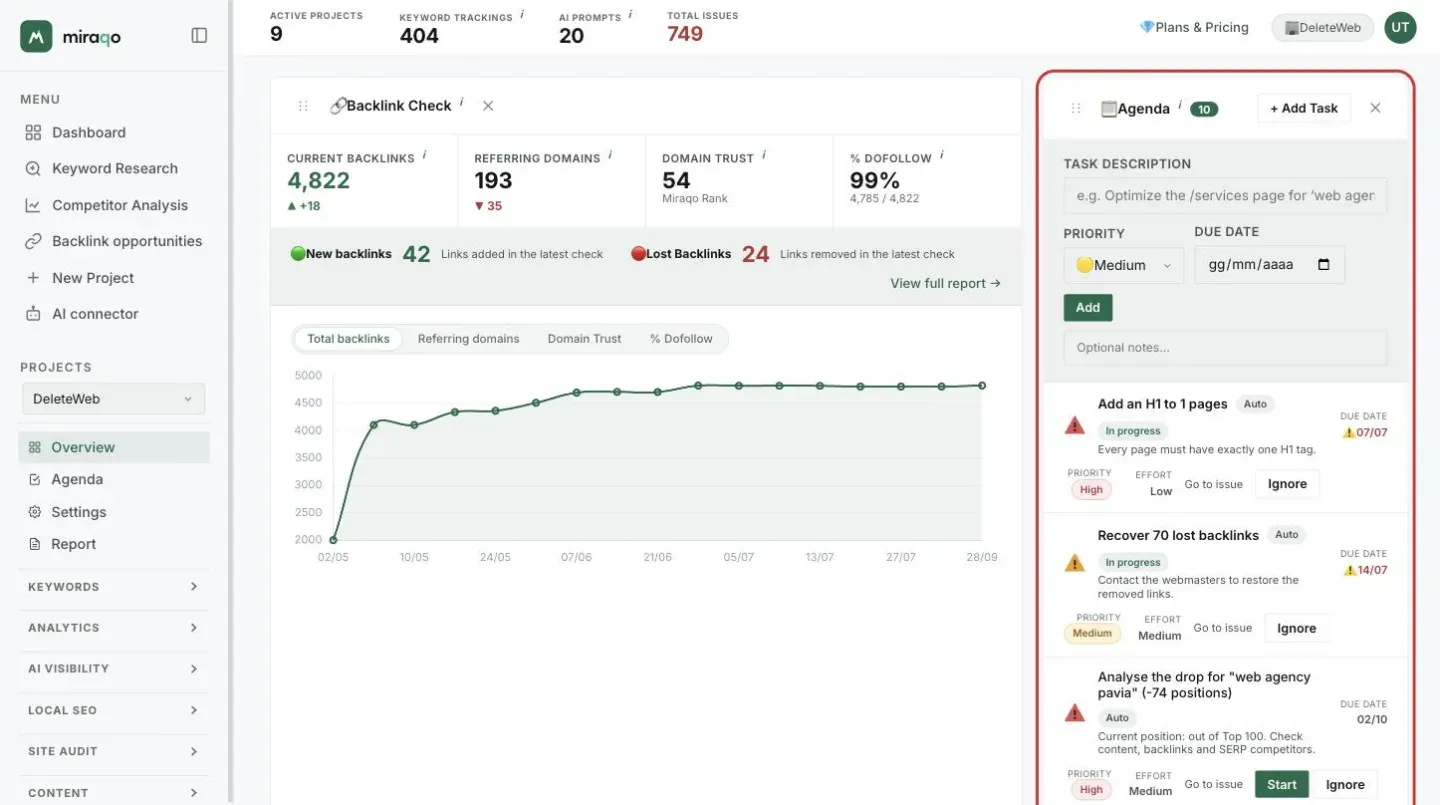The height and width of the screenshot is (805, 1440).
Task: Click the + Add Task button
Action: (1304, 108)
